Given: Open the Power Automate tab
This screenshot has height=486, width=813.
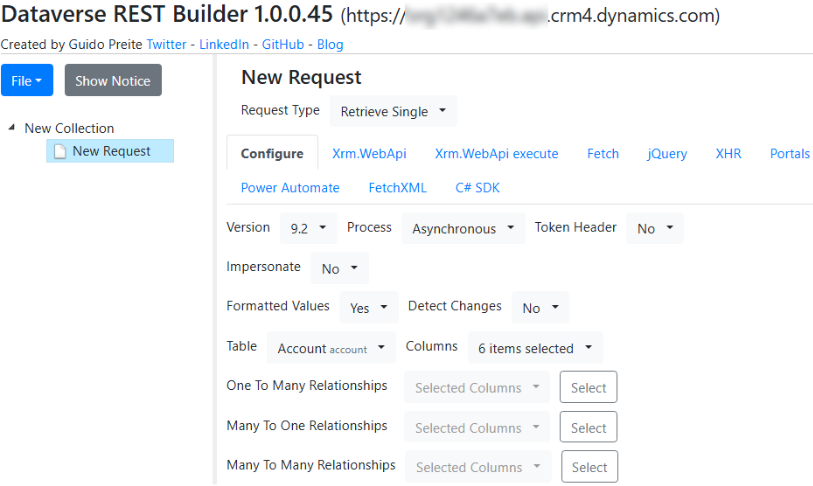Looking at the screenshot, I should coord(290,187).
